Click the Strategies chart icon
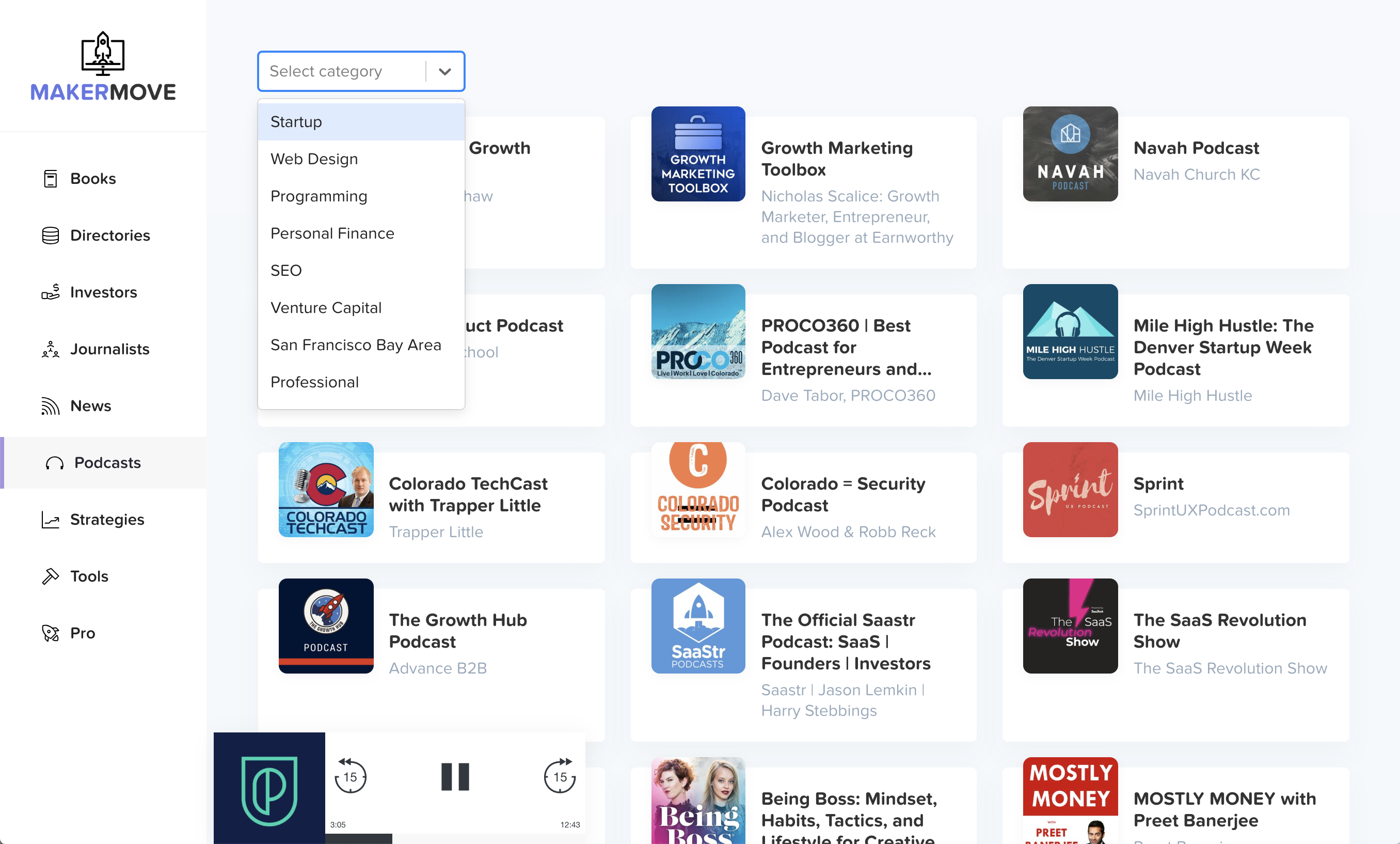 point(51,520)
